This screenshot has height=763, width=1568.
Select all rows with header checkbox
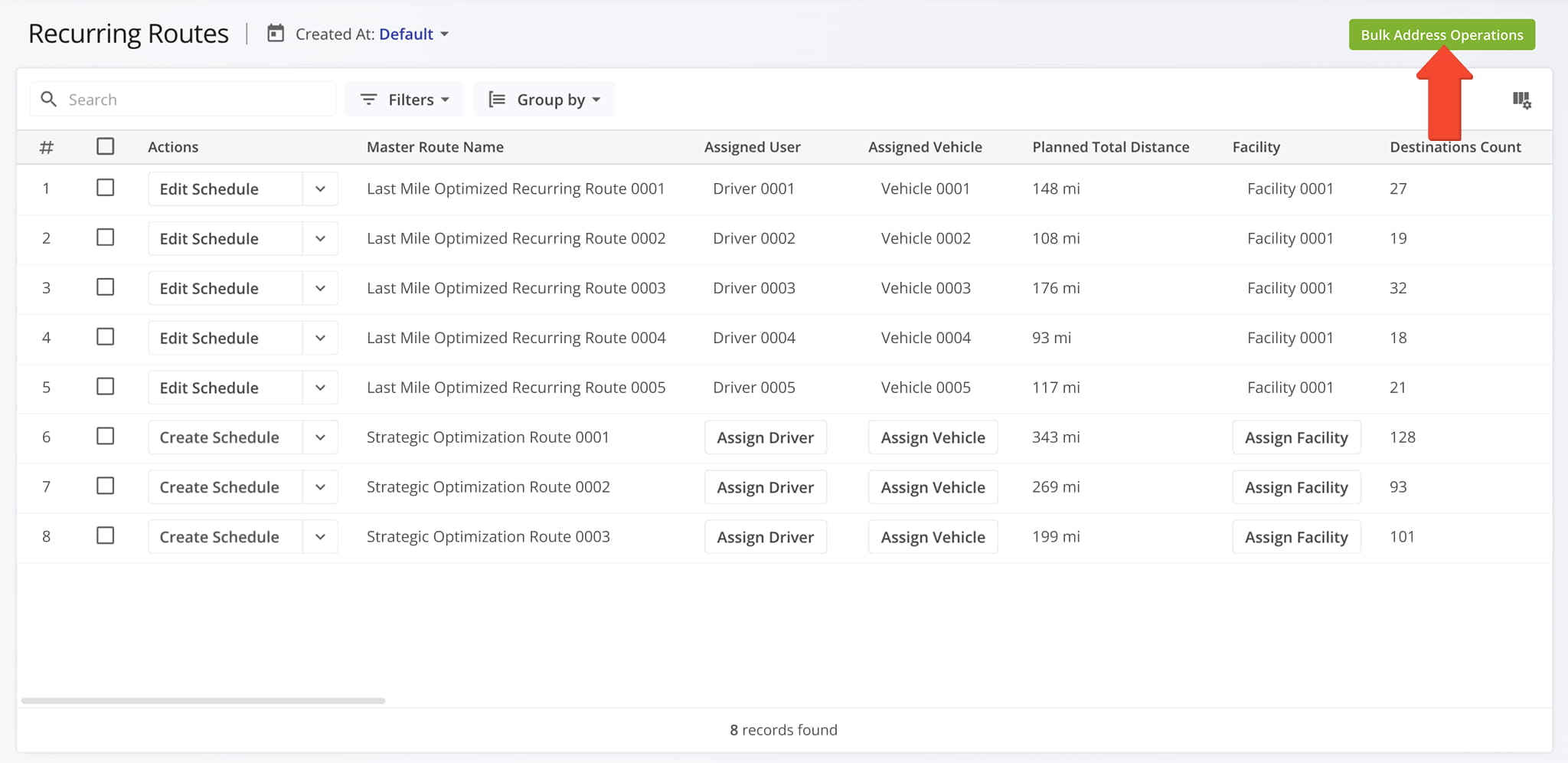(x=106, y=146)
